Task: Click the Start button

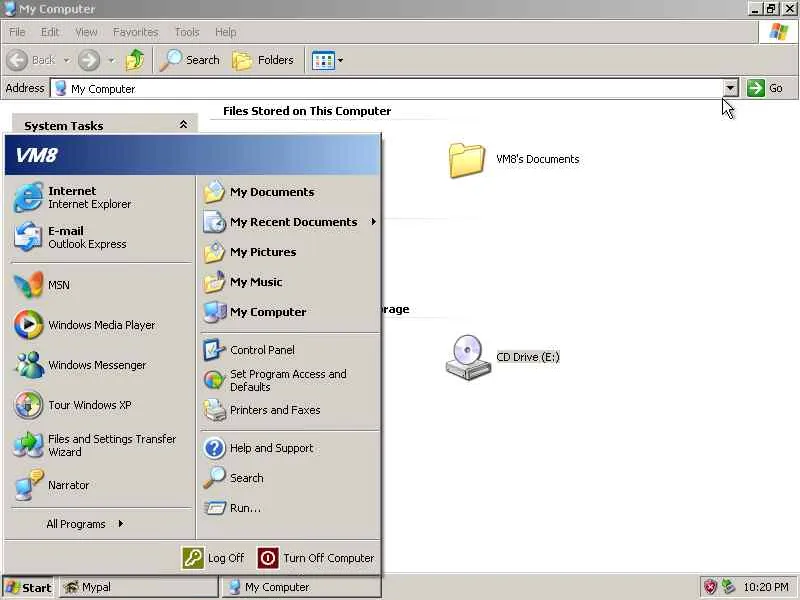Action: tap(29, 588)
